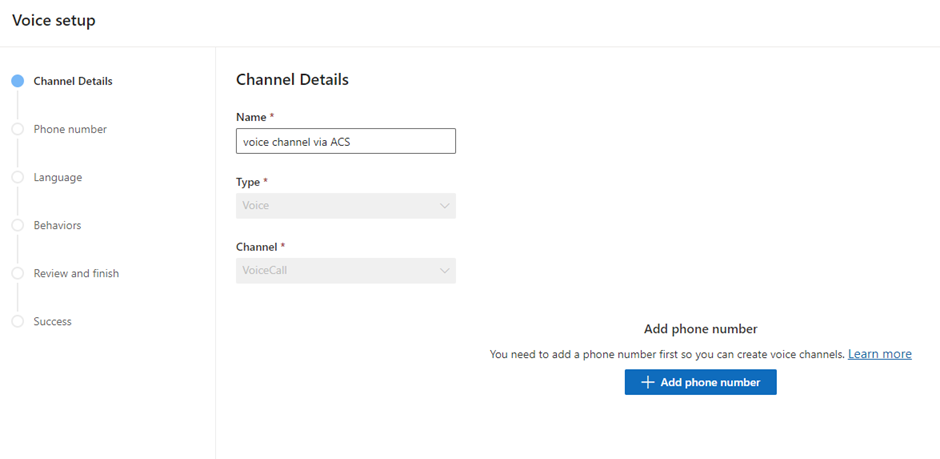Click the Phone number step circle indicator

pyautogui.click(x=17, y=129)
